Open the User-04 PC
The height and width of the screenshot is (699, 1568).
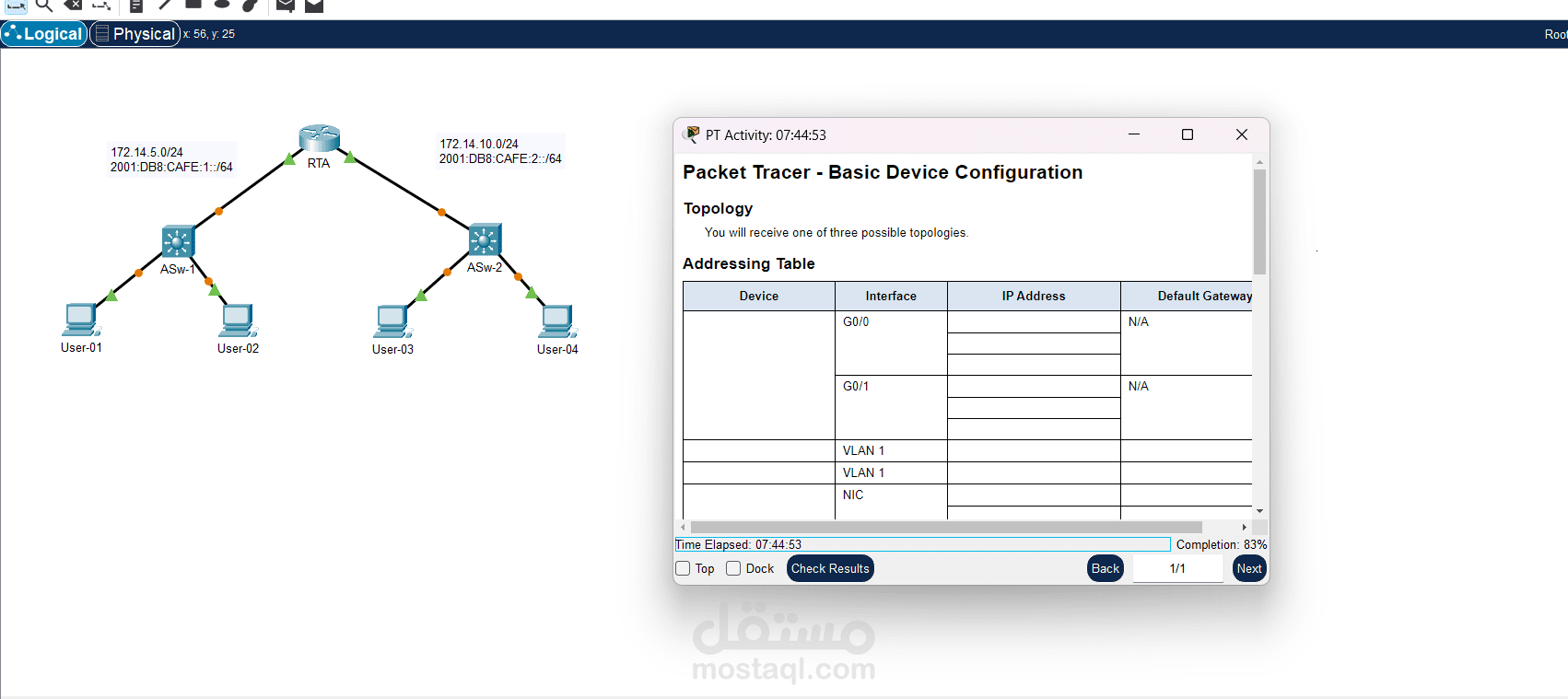[x=557, y=321]
